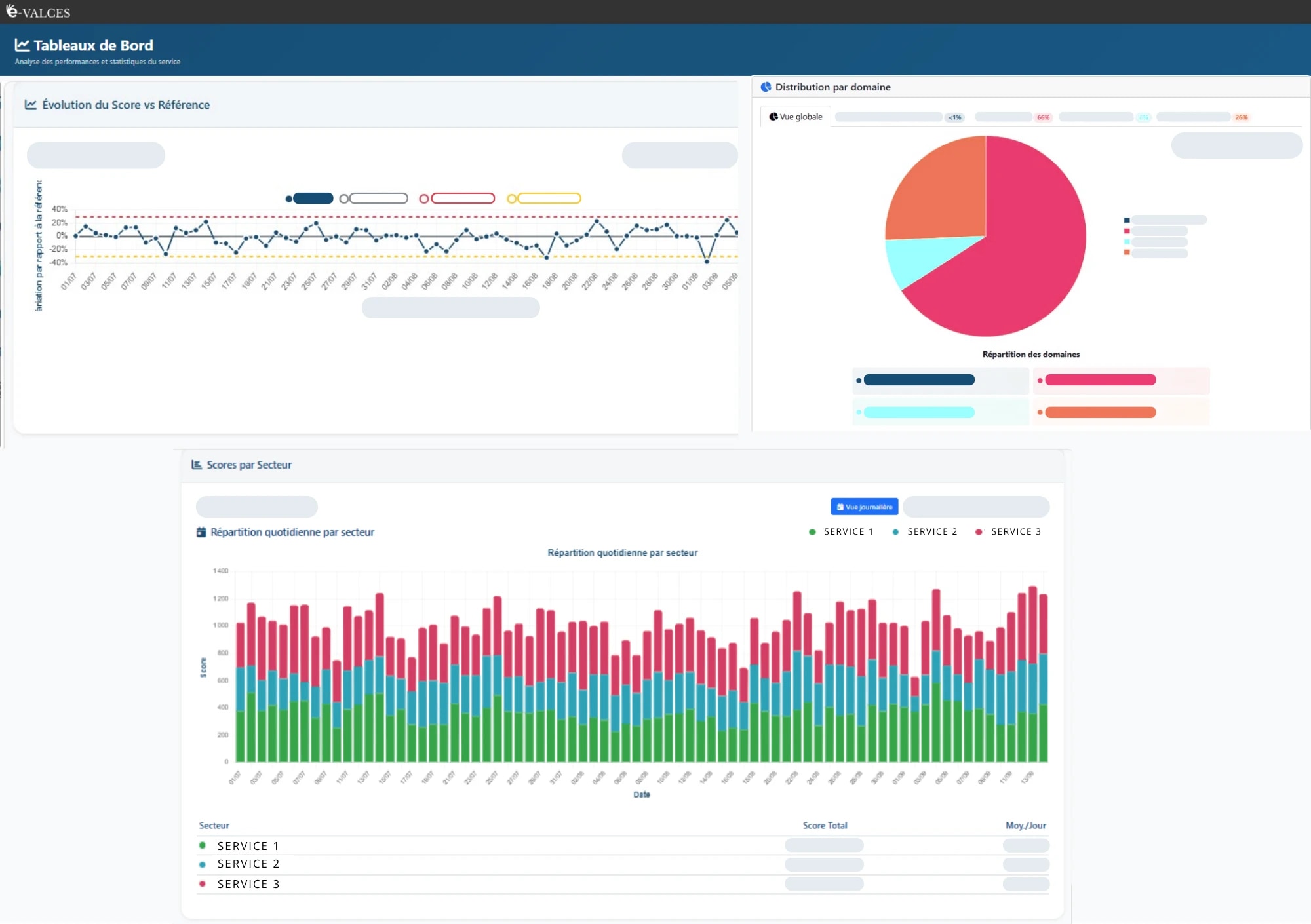Click the bar-chart icon beside Scores par Secteur
This screenshot has width=1311, height=924.
pos(196,465)
